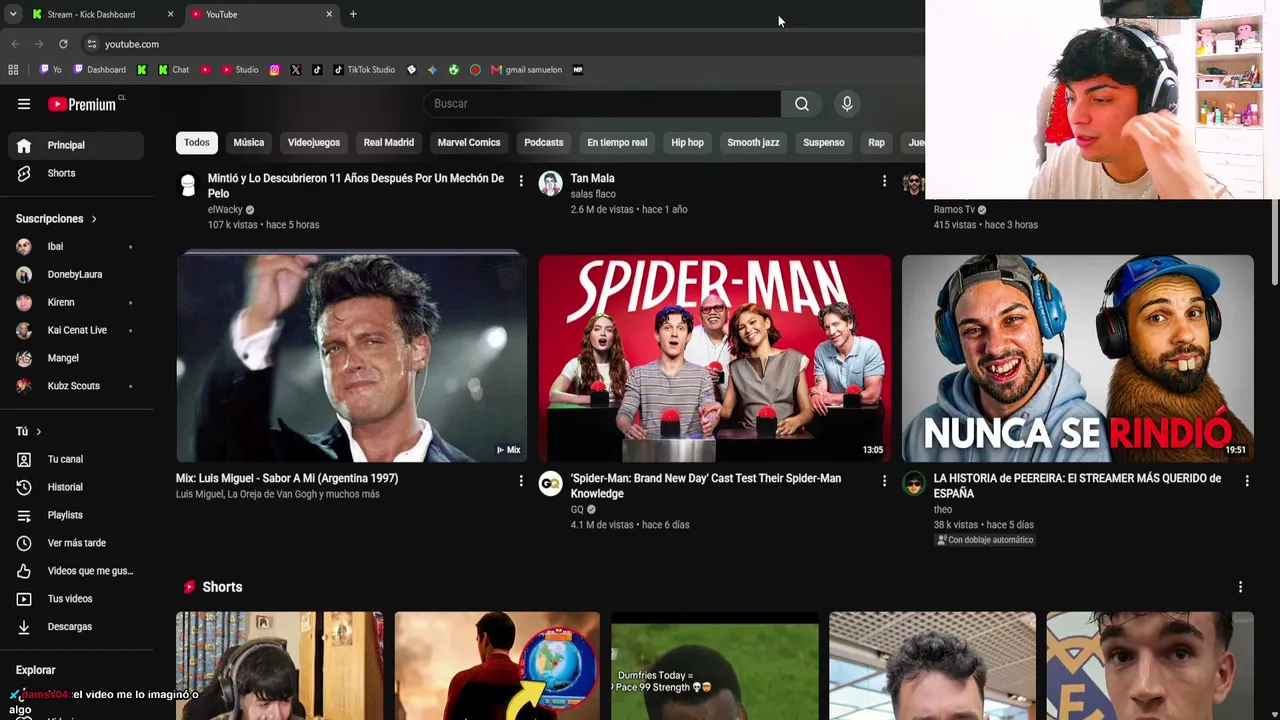
Task: Go to Principal home in sidebar
Action: point(76,145)
